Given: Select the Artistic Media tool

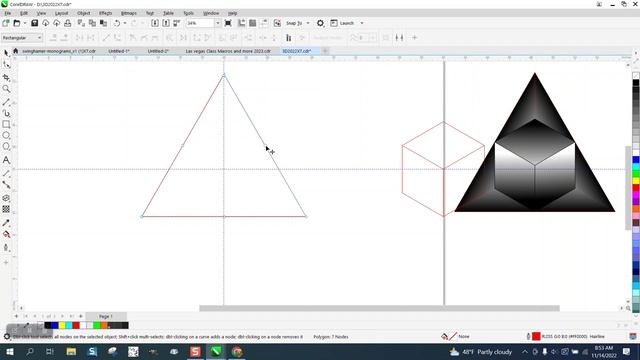Looking at the screenshot, I should point(6,113).
